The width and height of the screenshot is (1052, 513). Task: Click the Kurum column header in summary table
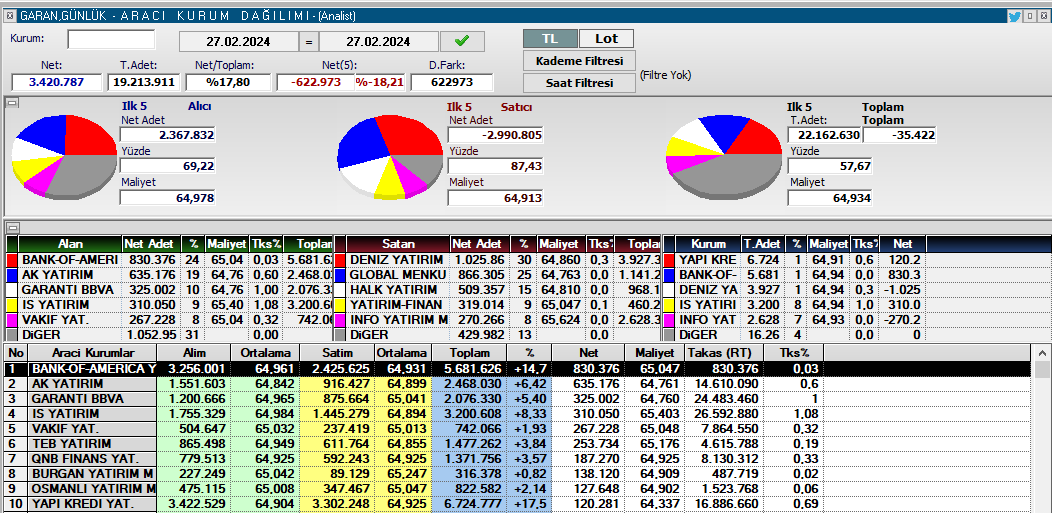708,244
